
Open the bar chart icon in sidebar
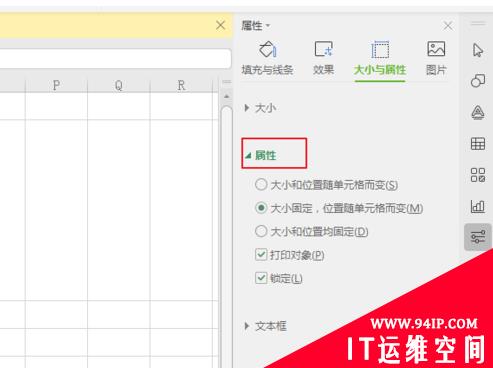pos(478,206)
